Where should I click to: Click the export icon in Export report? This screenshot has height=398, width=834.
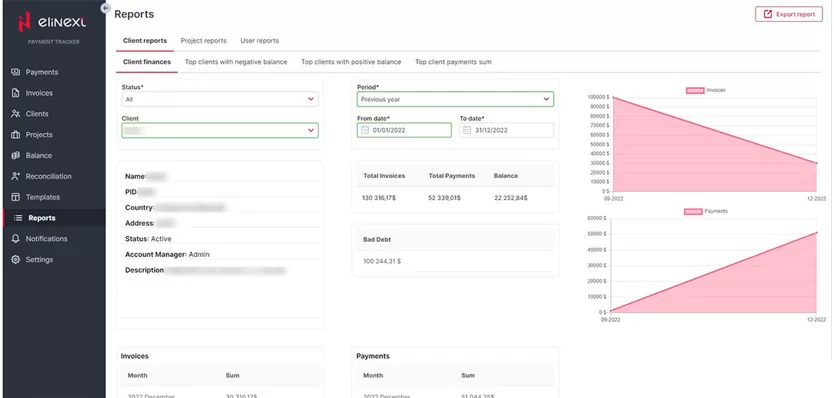click(x=768, y=14)
